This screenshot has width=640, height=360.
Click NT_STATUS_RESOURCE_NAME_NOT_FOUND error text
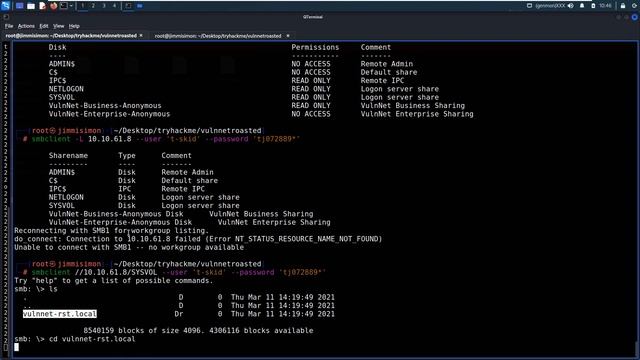coord(308,239)
